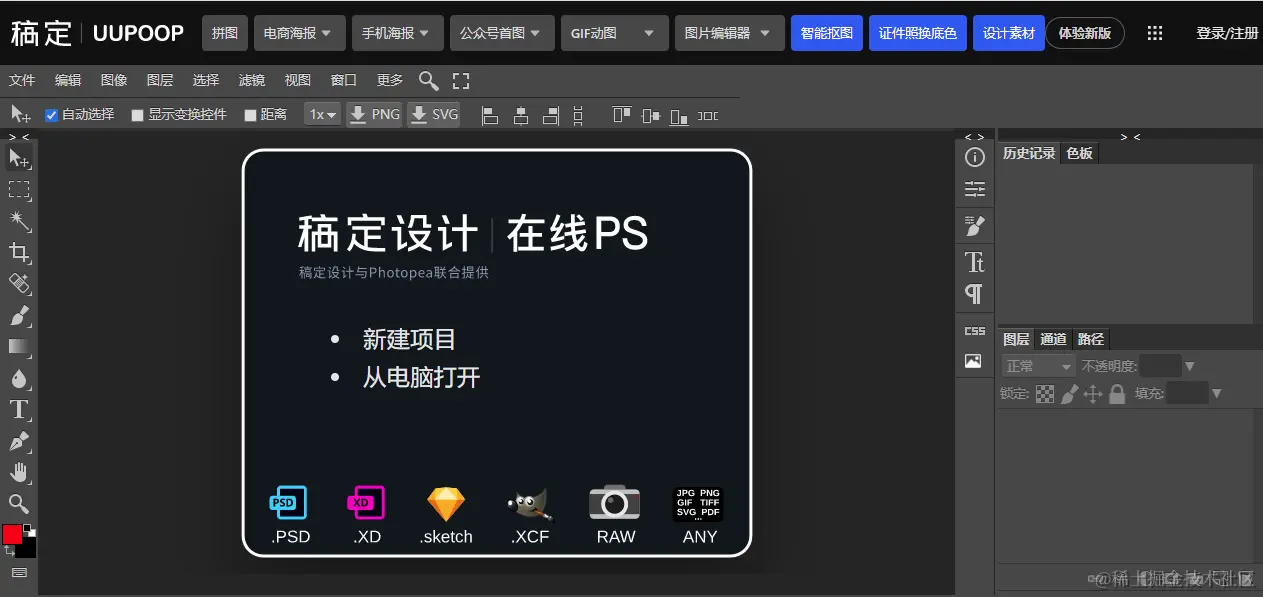Open the apps grid icon in header
Image resolution: width=1263 pixels, height=597 pixels.
click(1155, 33)
